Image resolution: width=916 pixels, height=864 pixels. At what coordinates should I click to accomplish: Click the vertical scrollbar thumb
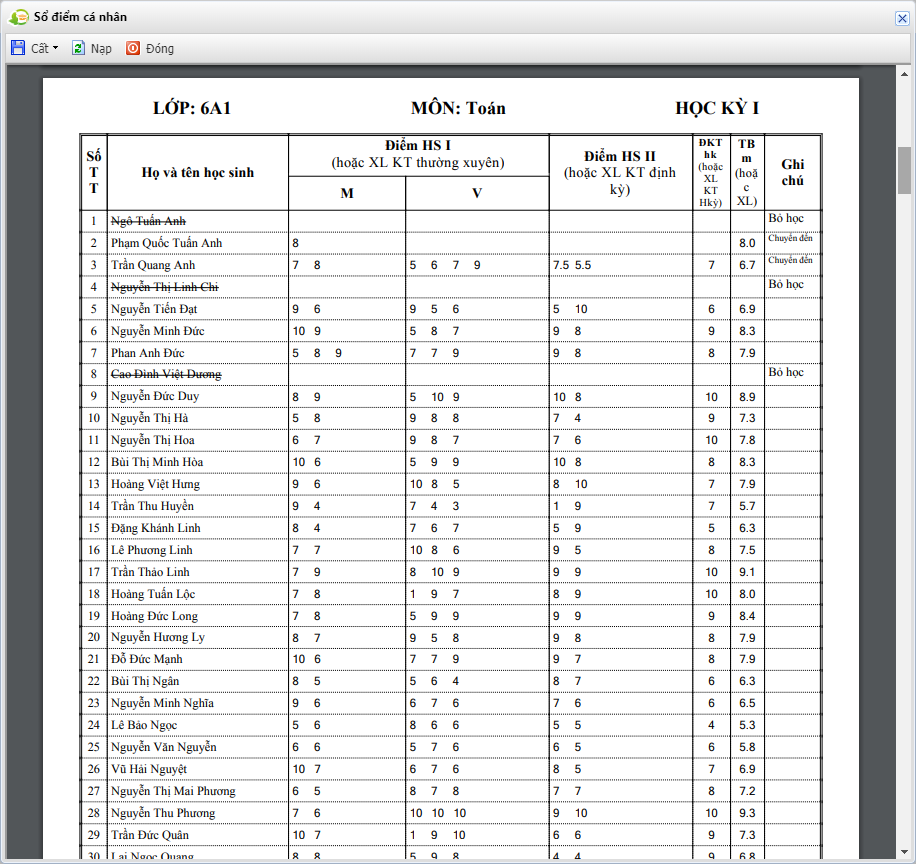click(904, 170)
